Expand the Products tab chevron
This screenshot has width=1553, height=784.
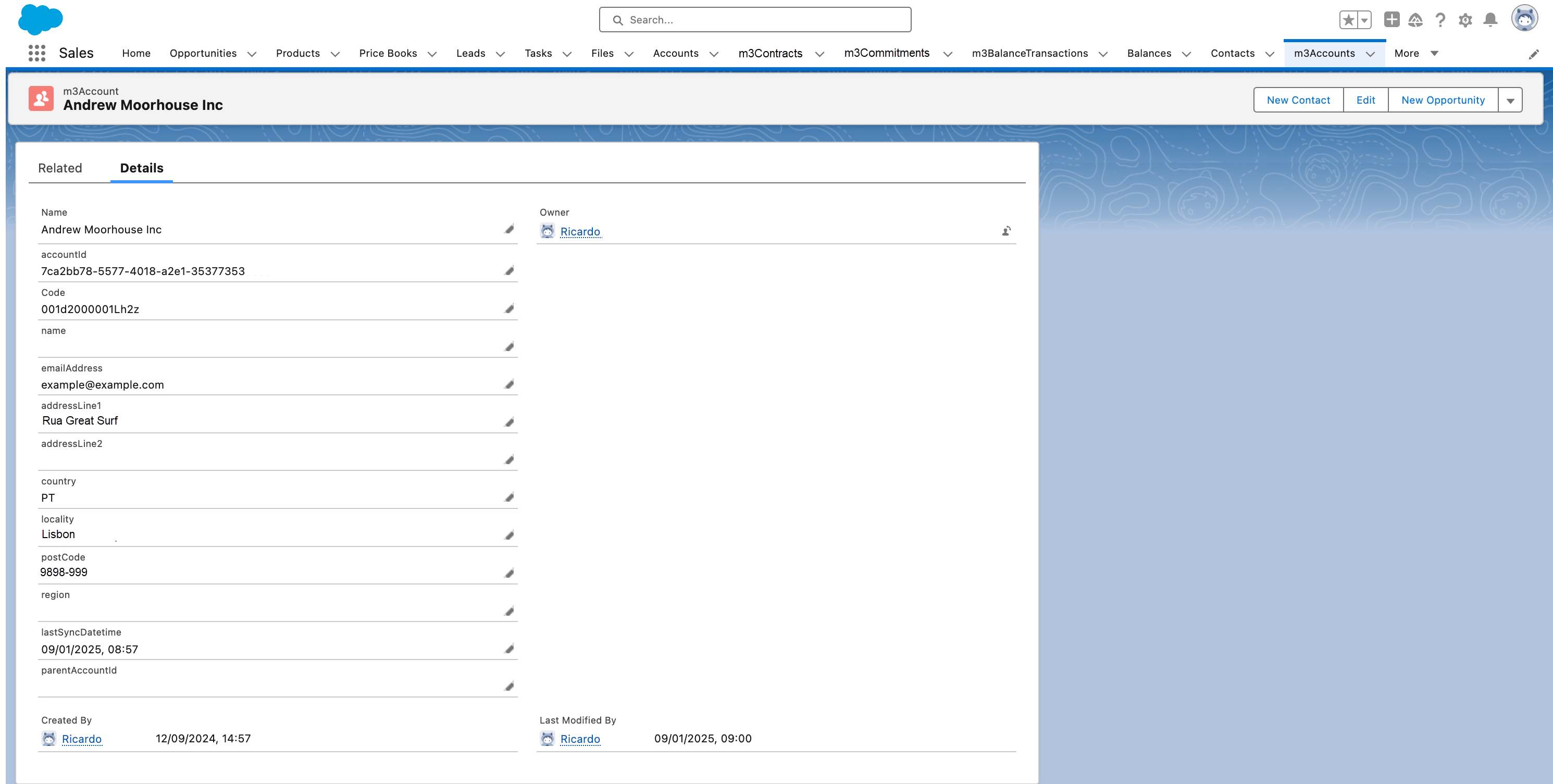335,54
